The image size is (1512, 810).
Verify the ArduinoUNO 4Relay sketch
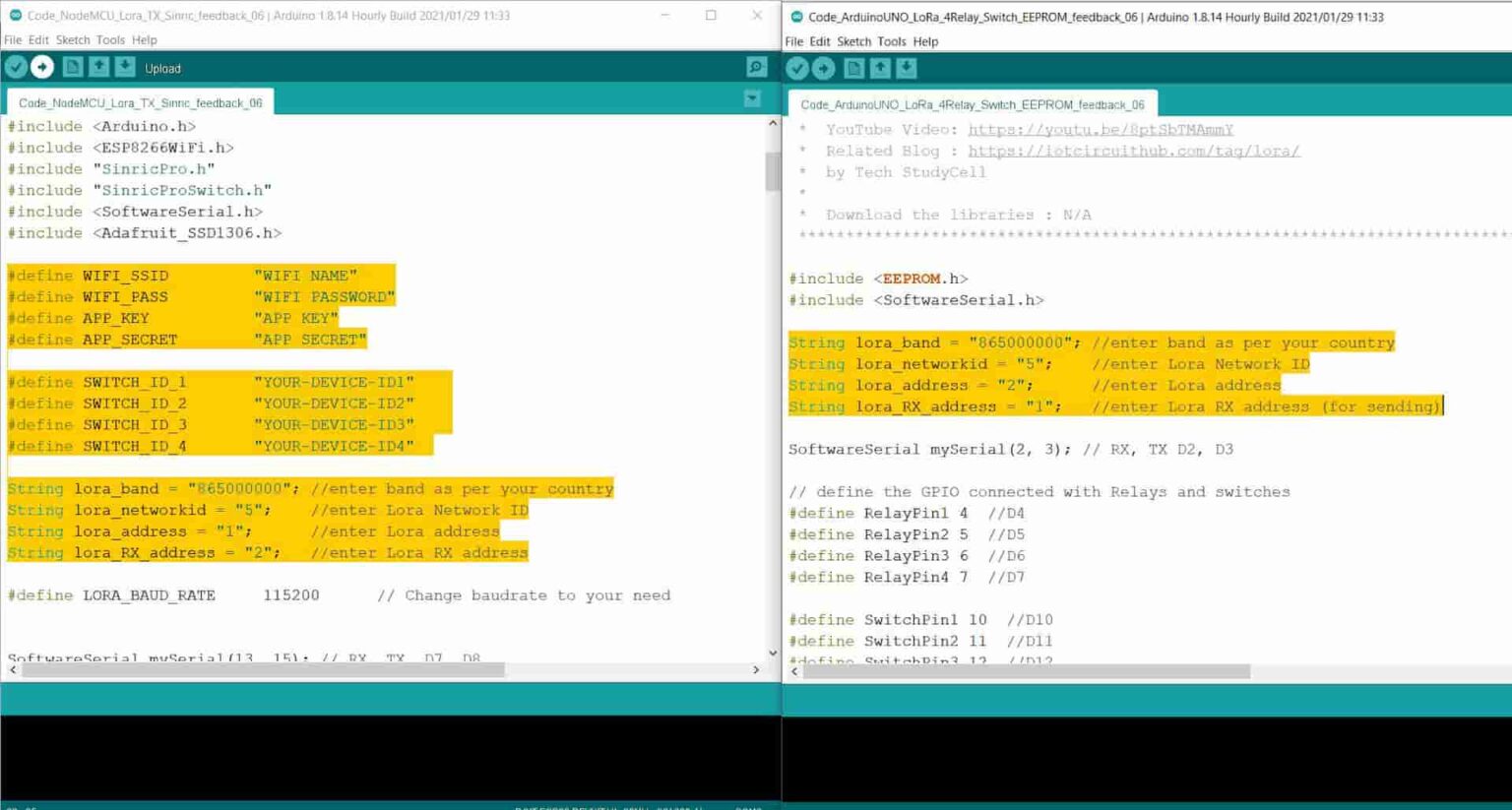coord(797,68)
